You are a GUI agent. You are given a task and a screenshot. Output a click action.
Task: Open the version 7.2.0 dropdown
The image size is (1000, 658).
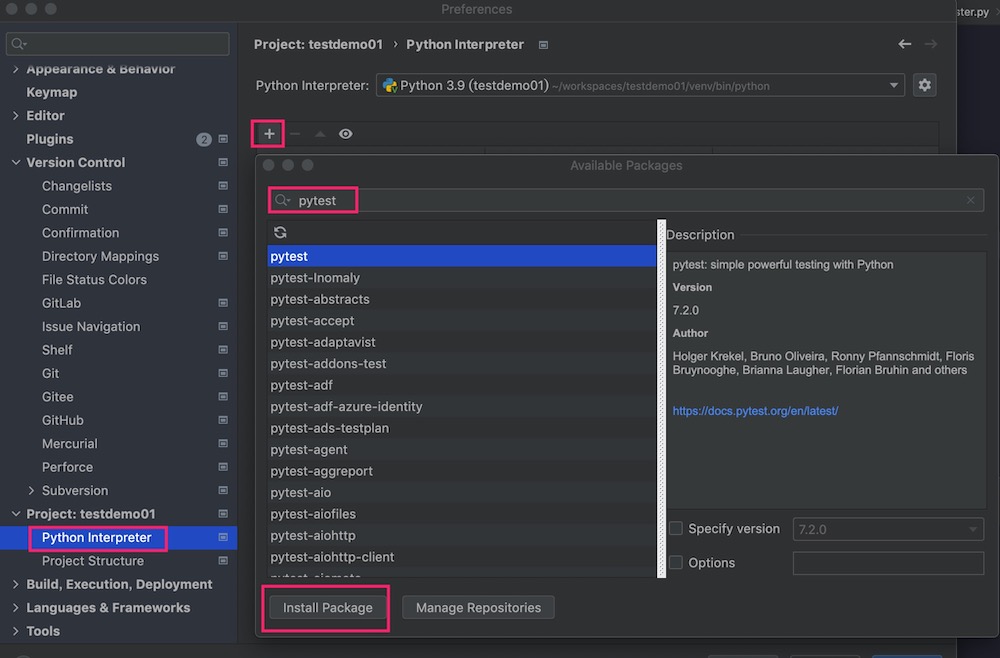pos(973,529)
